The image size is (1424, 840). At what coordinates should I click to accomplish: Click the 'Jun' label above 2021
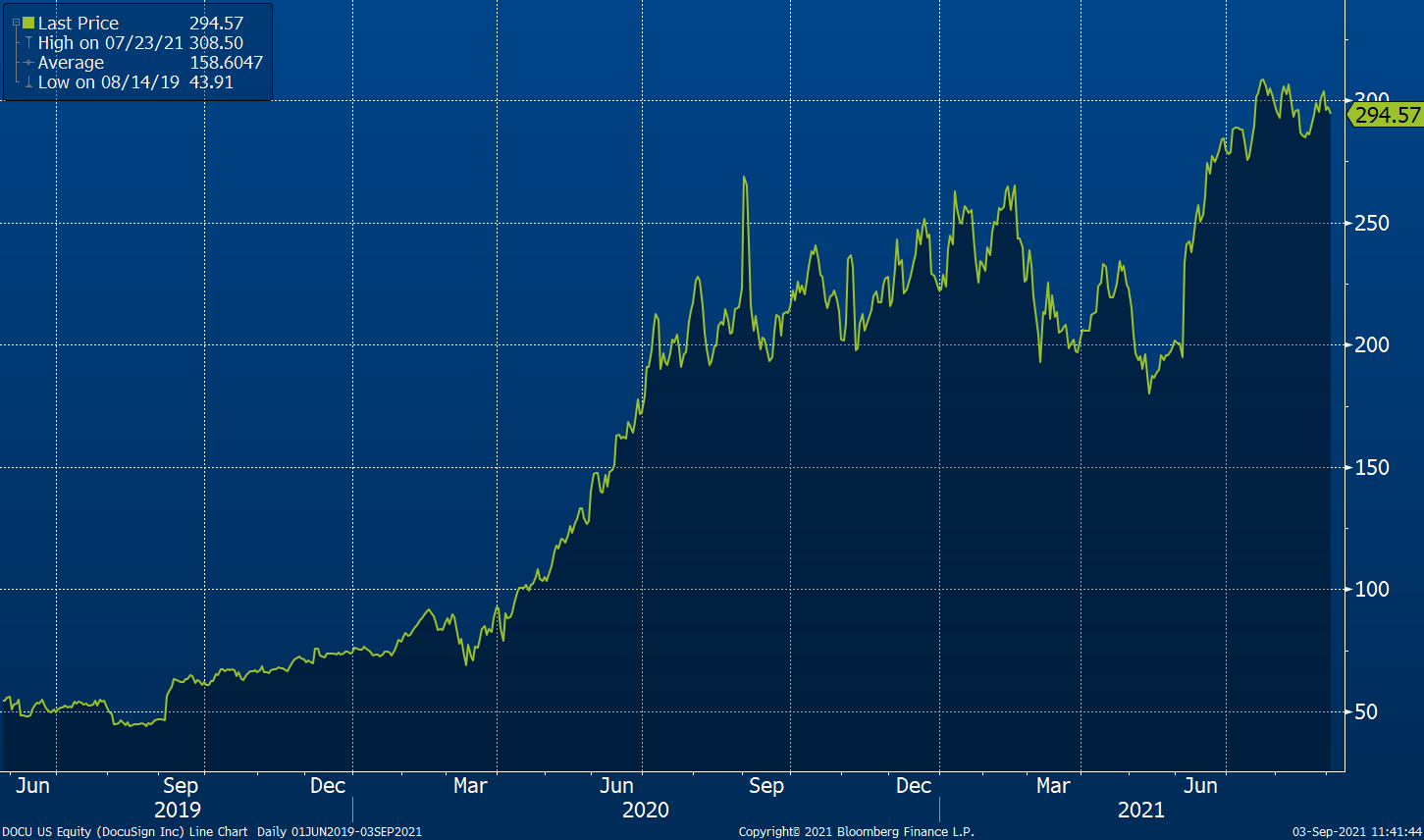(x=1200, y=785)
